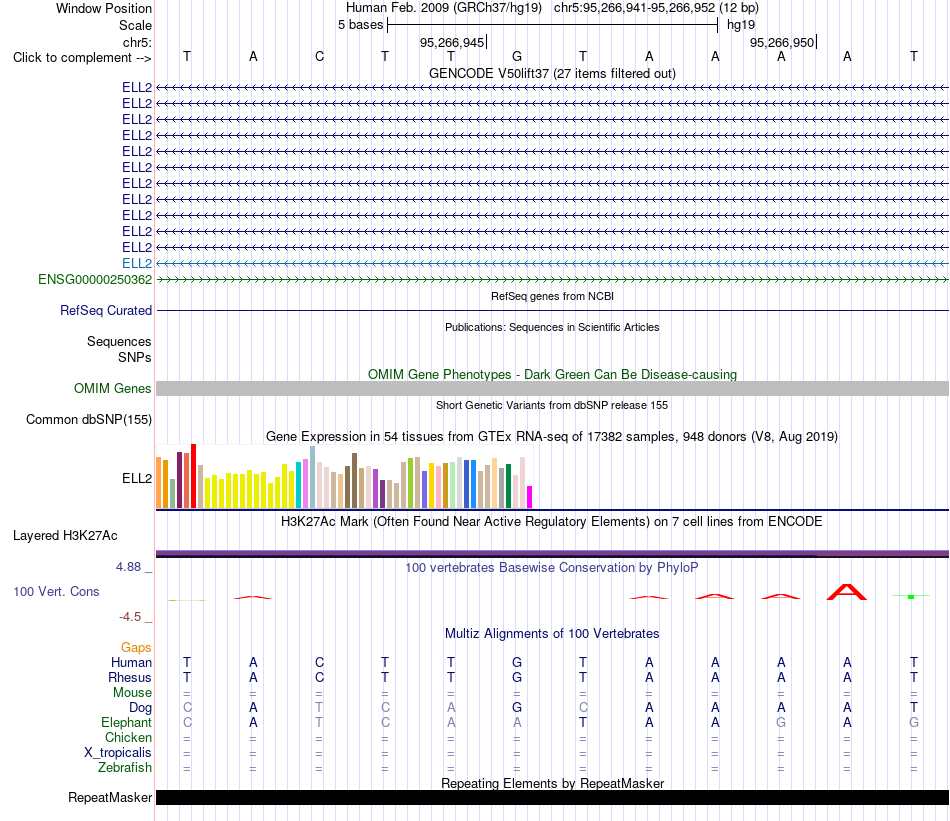Open the GENCODE V50lift37 track title
Image resolution: width=950 pixels, height=821 pixels.
click(552, 73)
